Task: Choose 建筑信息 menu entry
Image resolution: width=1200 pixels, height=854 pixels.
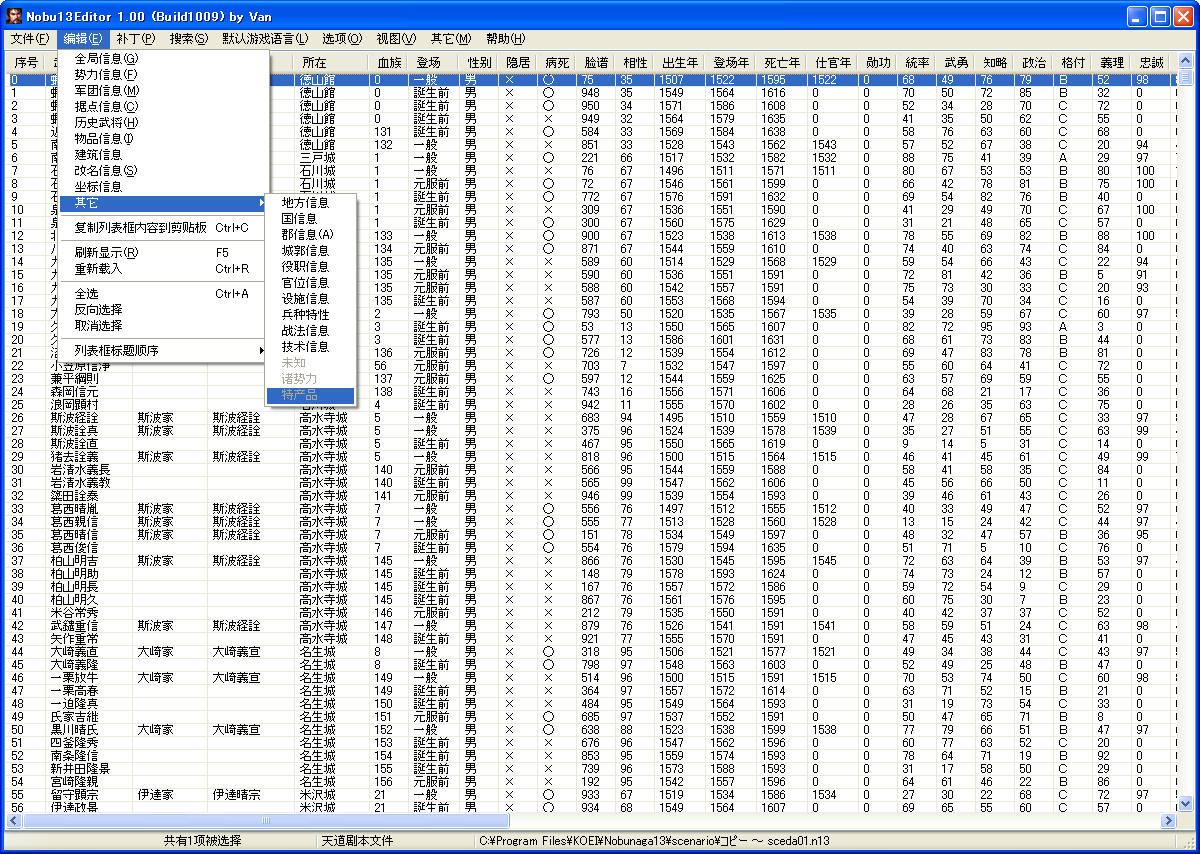Action: pyautogui.click(x=163, y=154)
